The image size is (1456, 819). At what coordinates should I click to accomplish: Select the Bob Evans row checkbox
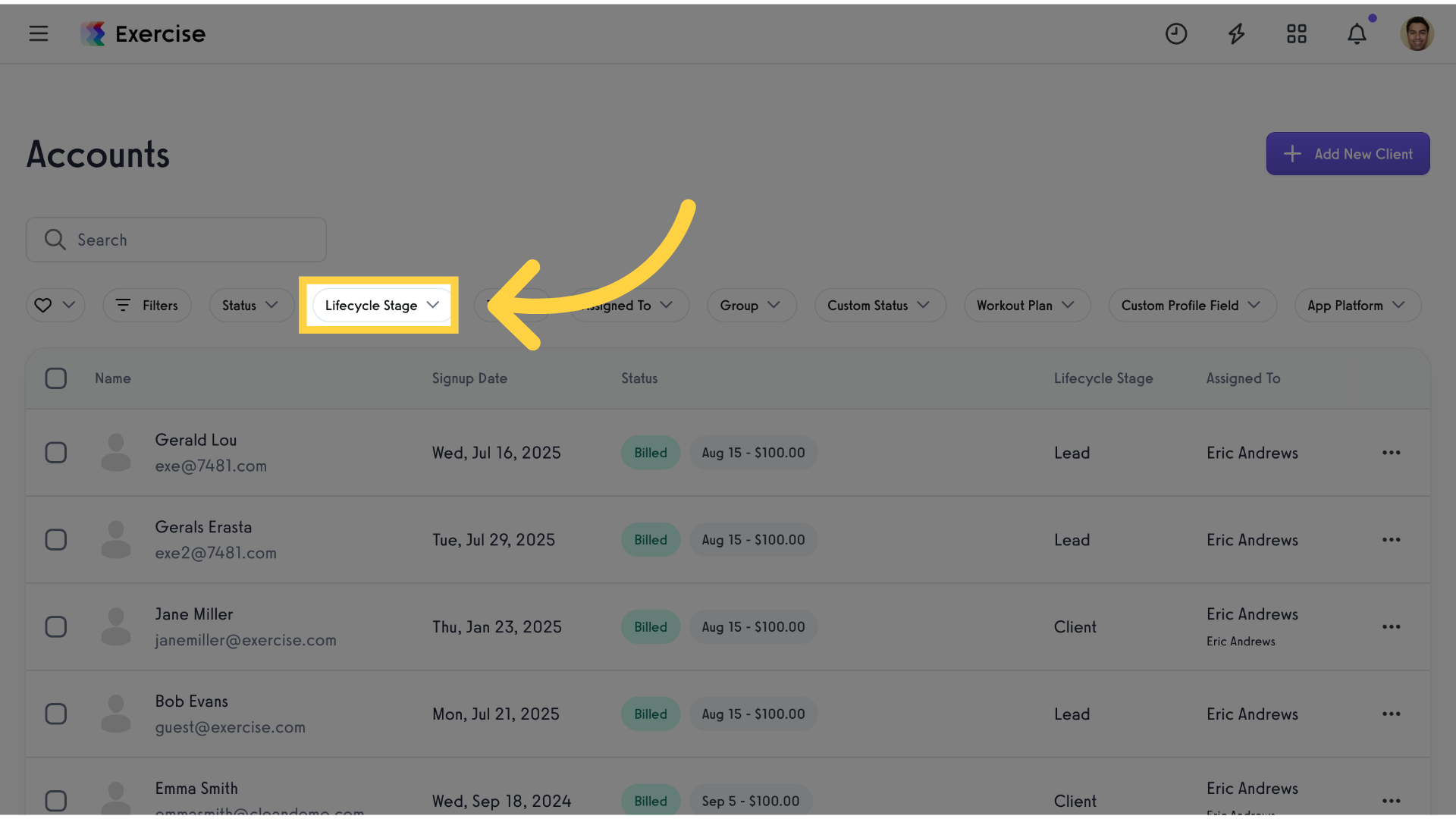point(56,714)
